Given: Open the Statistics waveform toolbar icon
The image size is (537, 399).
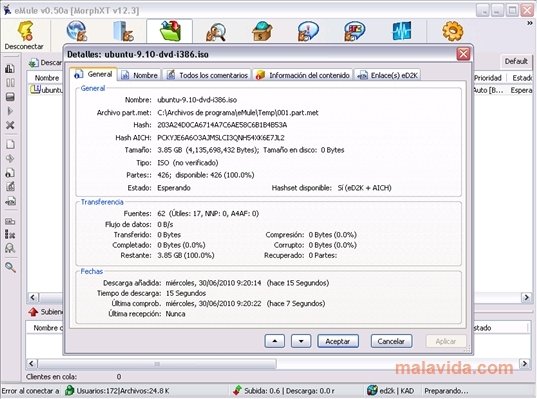Looking at the screenshot, I should (x=401, y=31).
